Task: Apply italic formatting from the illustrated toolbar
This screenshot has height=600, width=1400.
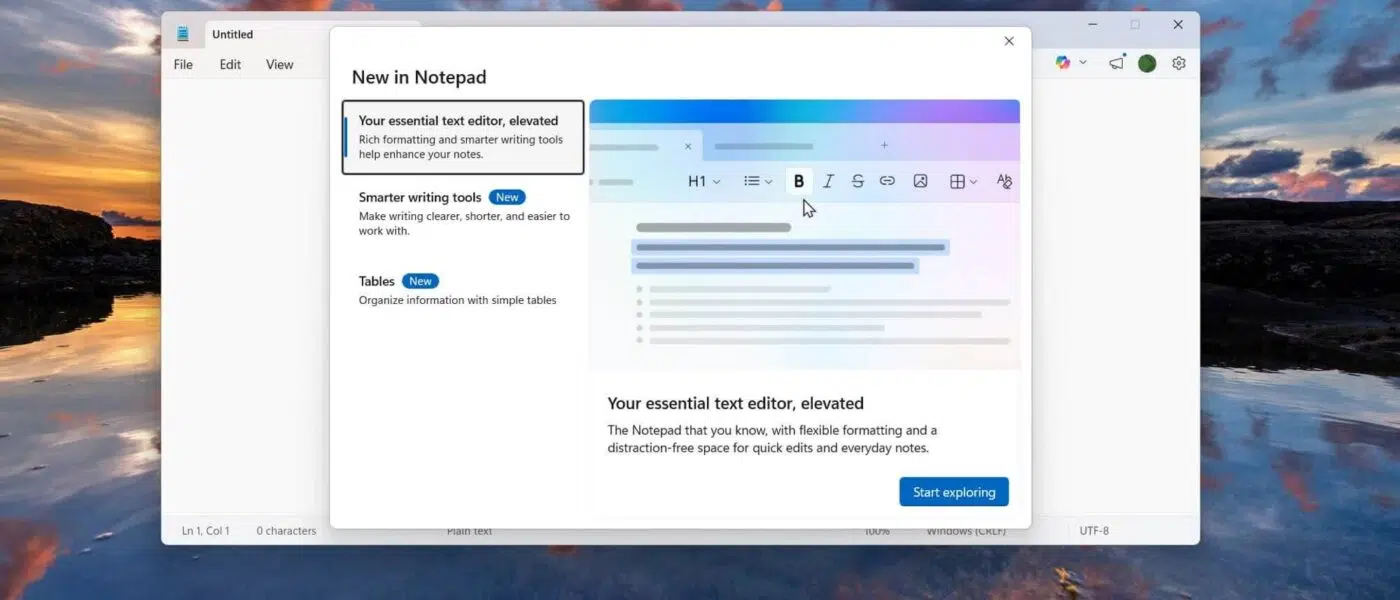Action: (828, 181)
